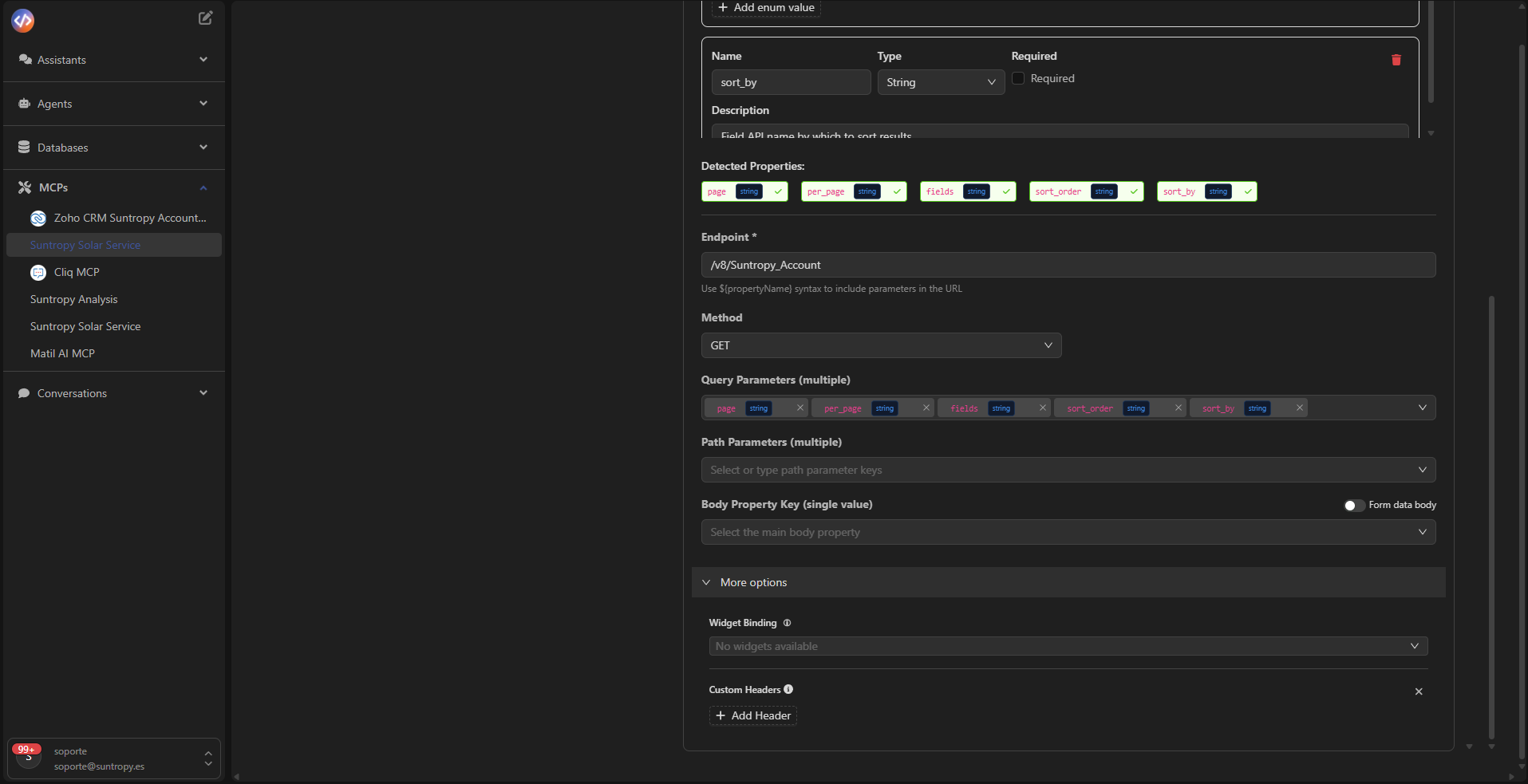1528x784 pixels.
Task: Click the Databases stack icon
Action: tap(24, 148)
